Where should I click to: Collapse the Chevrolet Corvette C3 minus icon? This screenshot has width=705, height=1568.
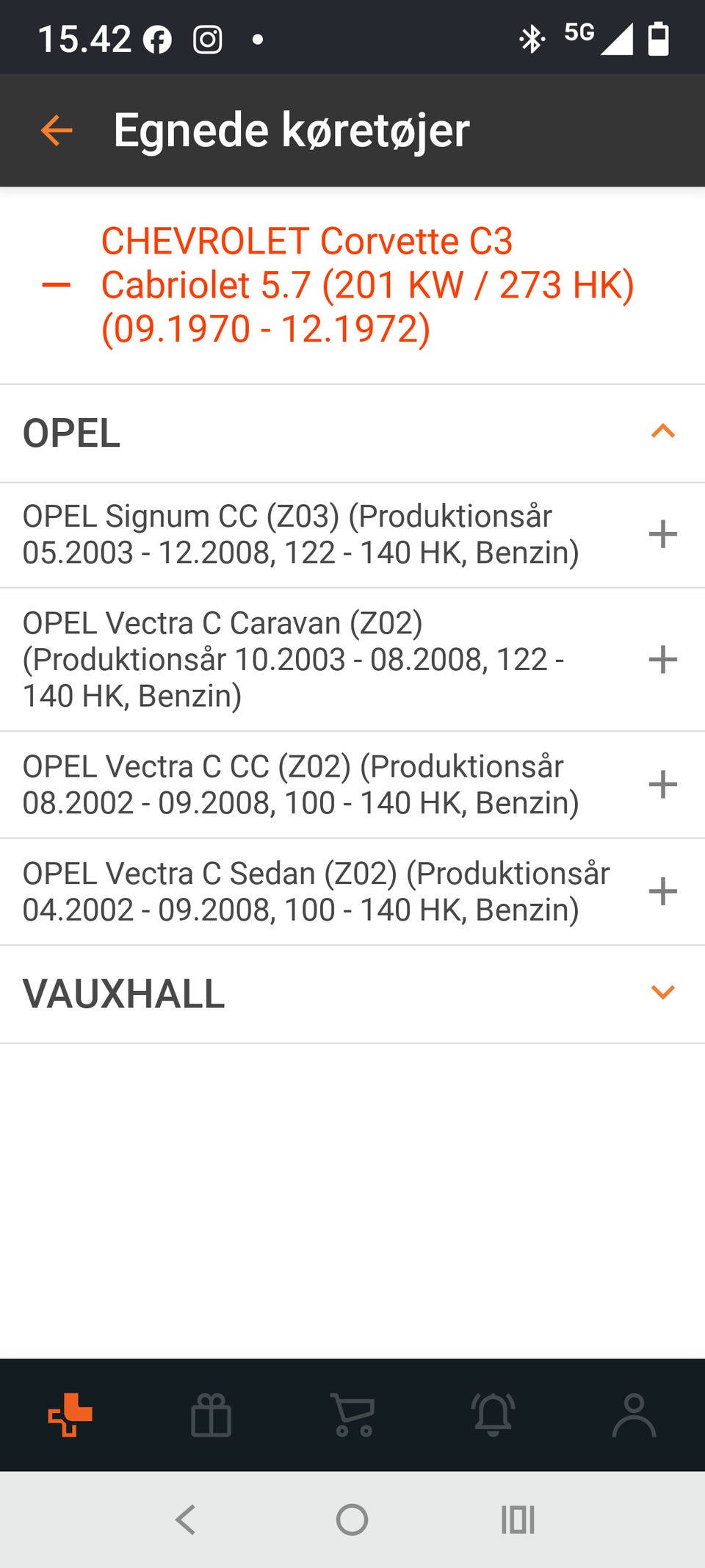(x=57, y=285)
